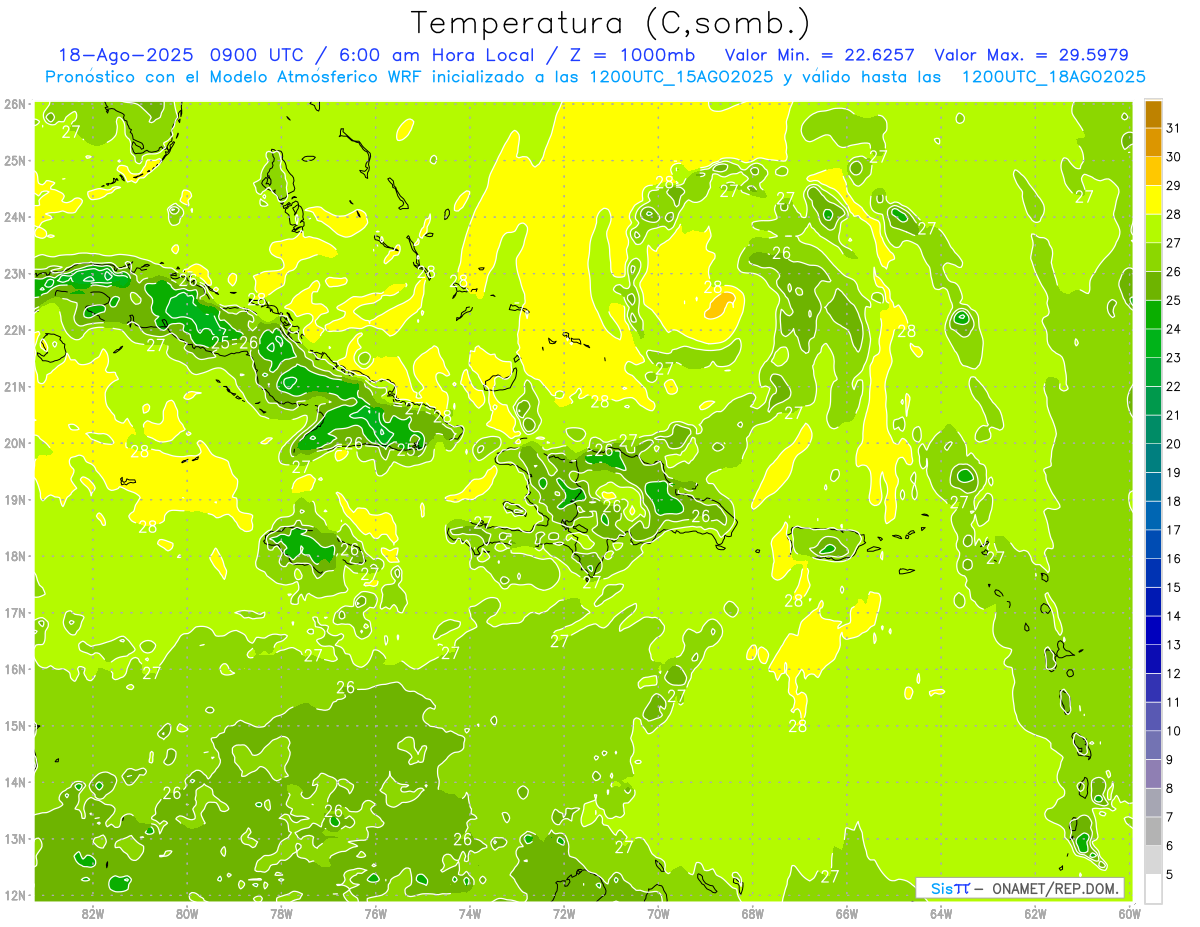Click the legend value '31'

(x=1174, y=128)
